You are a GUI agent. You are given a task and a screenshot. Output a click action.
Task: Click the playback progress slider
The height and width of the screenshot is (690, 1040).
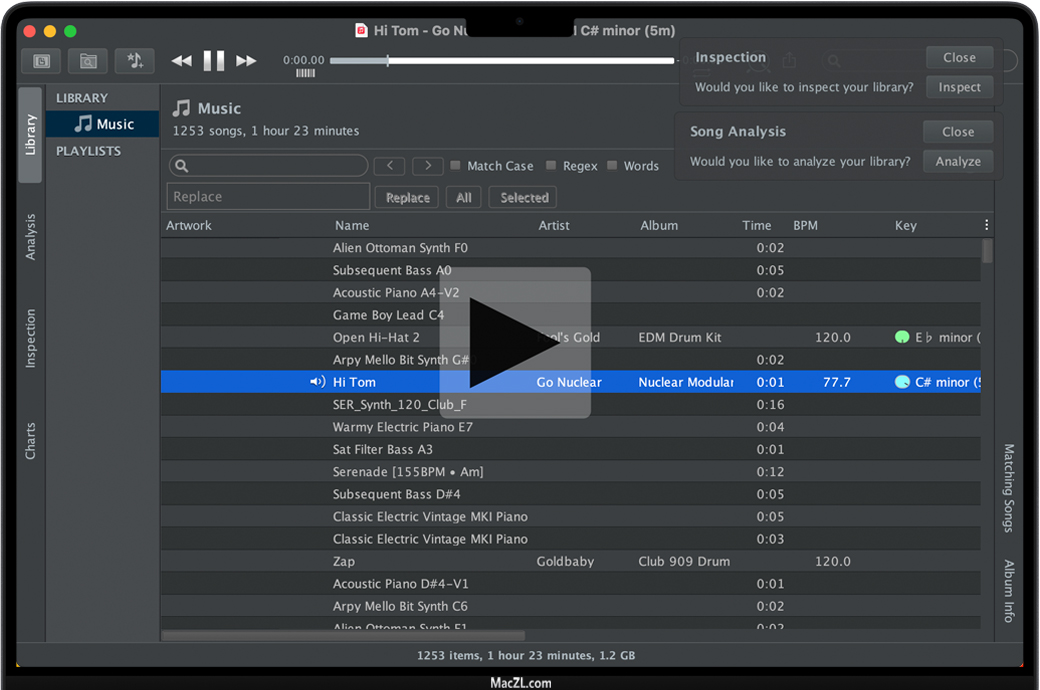502,61
